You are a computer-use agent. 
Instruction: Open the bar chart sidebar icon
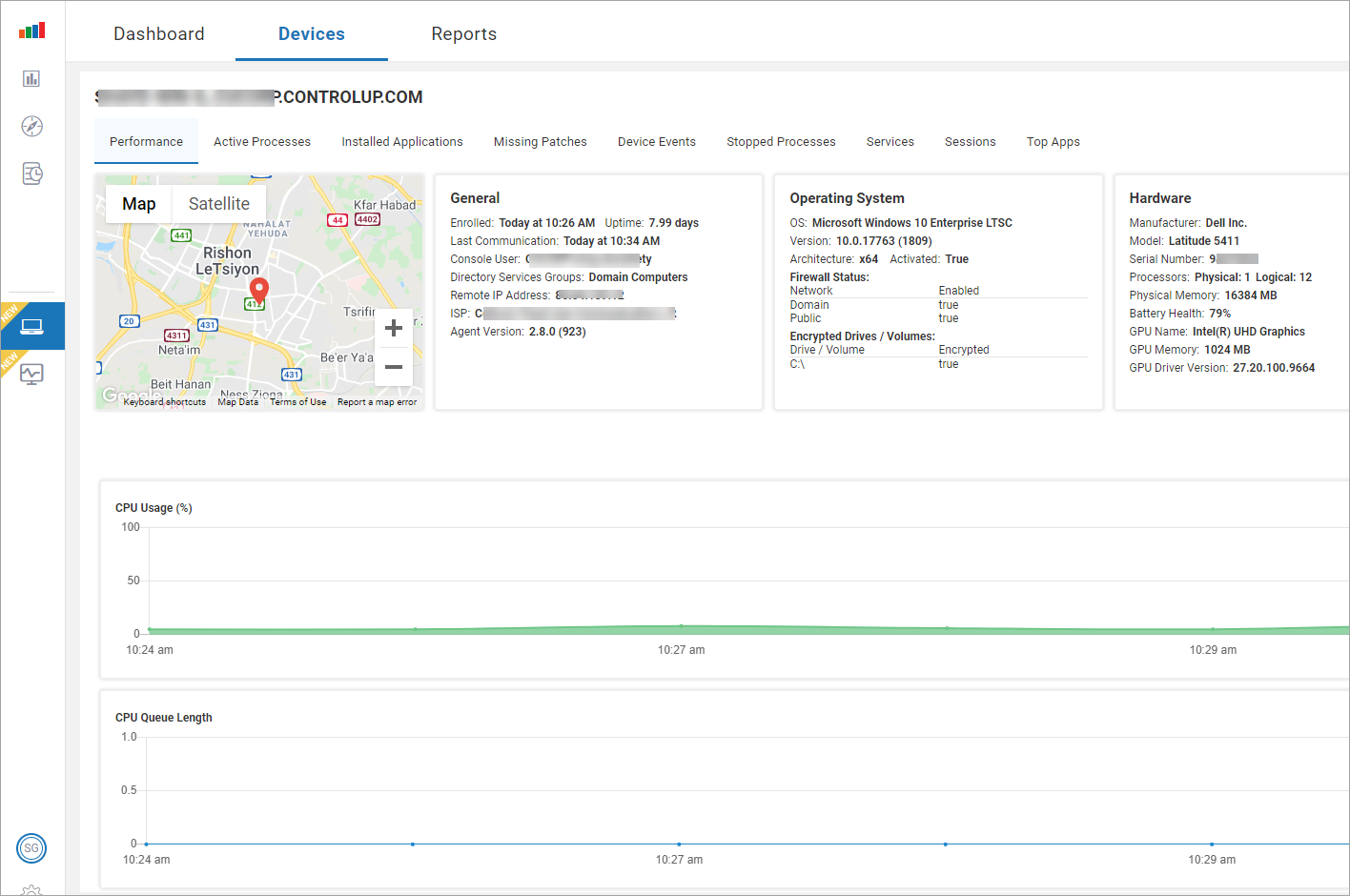pyautogui.click(x=31, y=78)
